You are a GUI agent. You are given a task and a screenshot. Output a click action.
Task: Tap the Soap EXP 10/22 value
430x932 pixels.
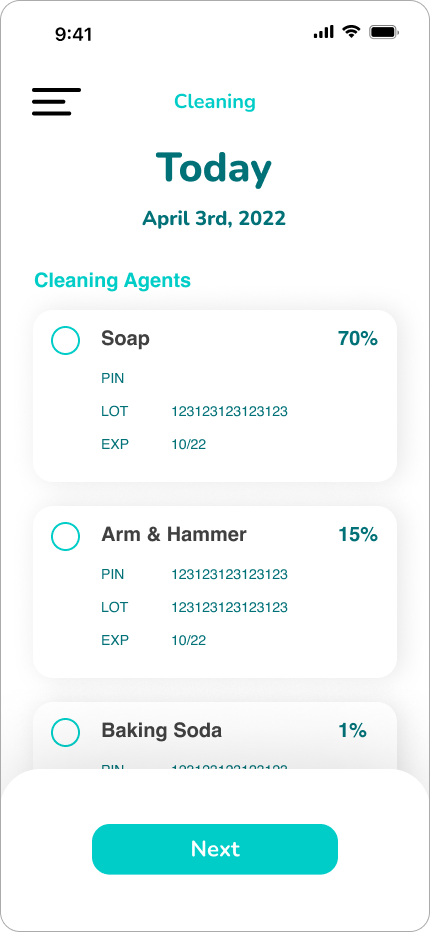(x=189, y=445)
